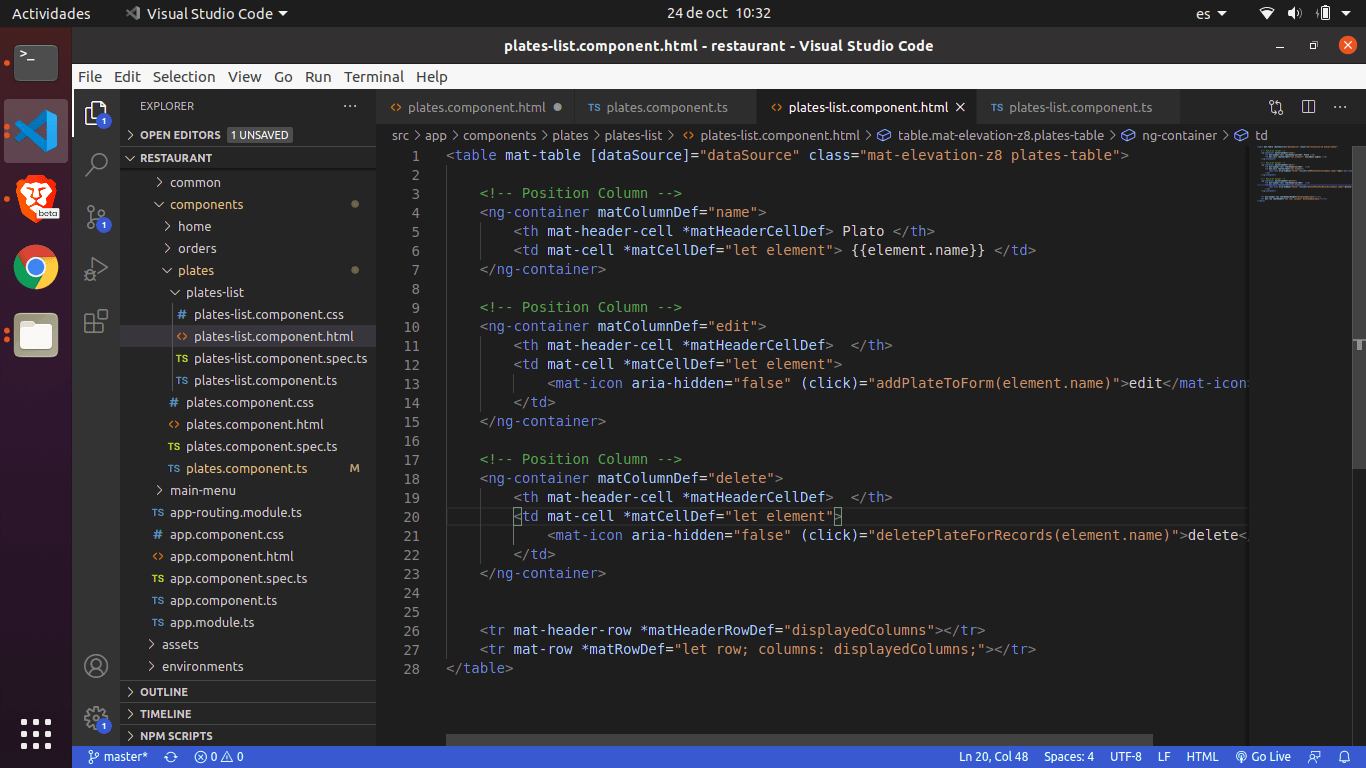Expand the OUTLINE section
Viewport: 1366px width, 768px height.
164,692
